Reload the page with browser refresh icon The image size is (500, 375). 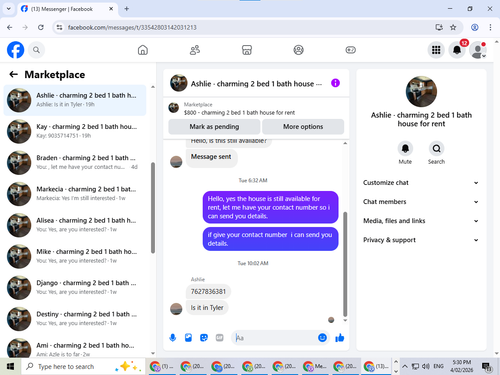41,27
